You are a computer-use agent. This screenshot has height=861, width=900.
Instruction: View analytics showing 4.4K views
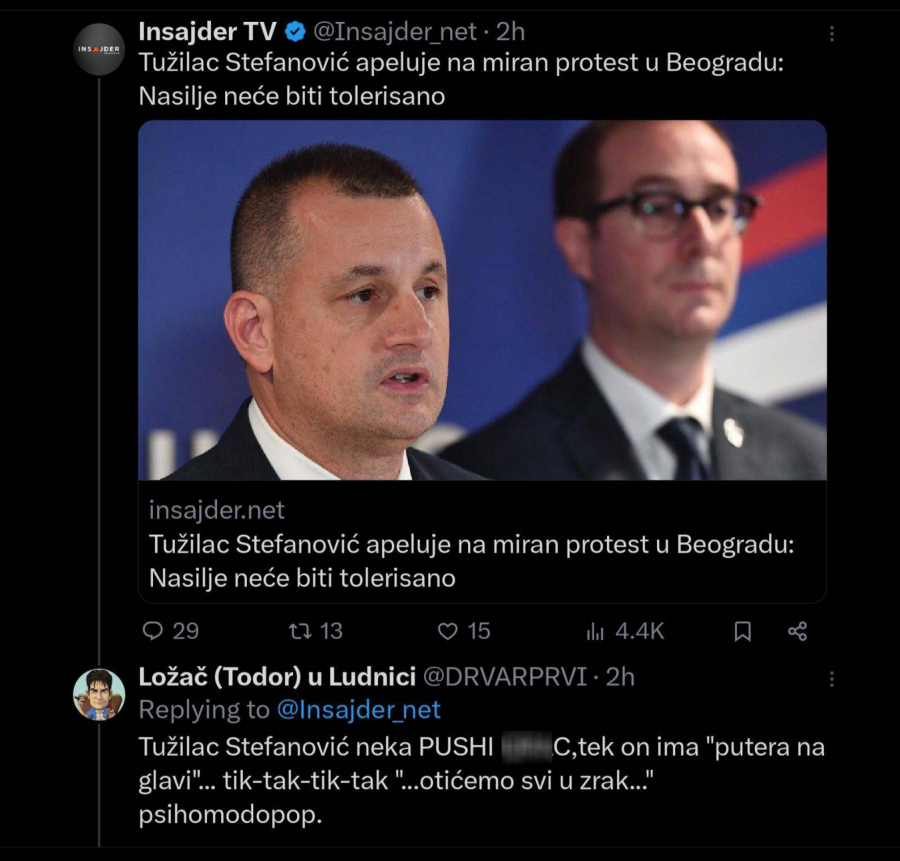click(x=625, y=631)
